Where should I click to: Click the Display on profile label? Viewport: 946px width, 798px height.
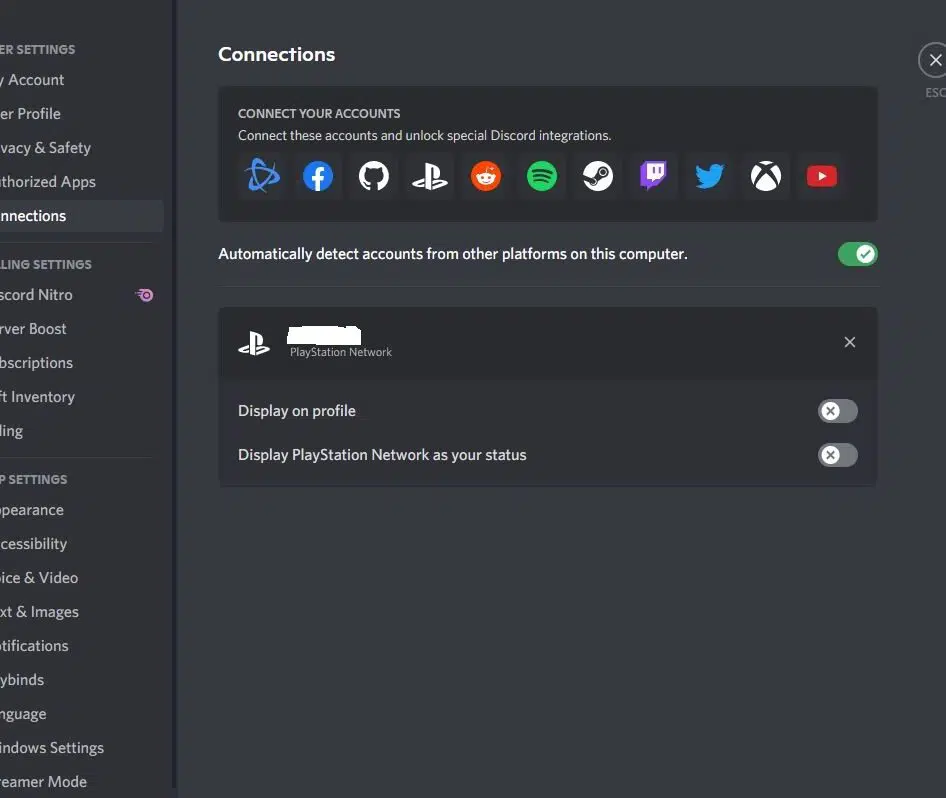[x=297, y=411]
